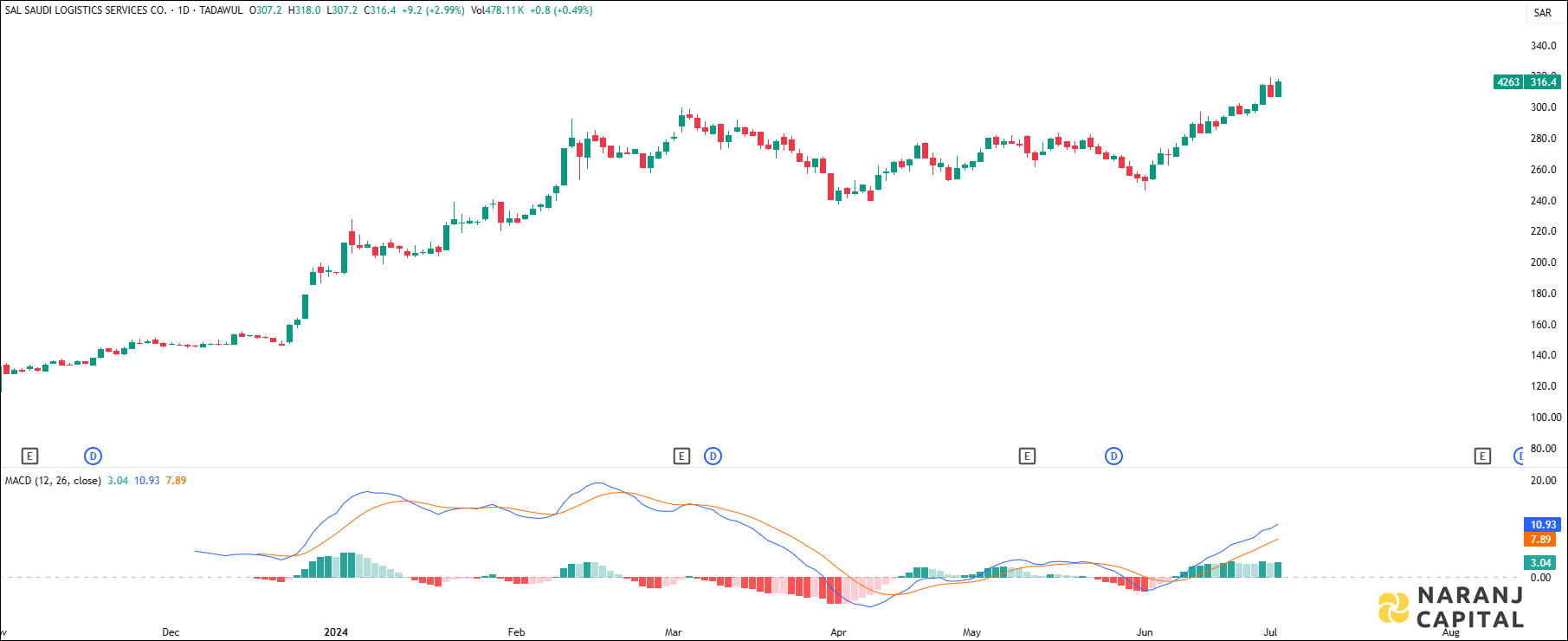Click the 180.0 price axis label
The width and height of the screenshot is (1568, 641).
(1543, 294)
